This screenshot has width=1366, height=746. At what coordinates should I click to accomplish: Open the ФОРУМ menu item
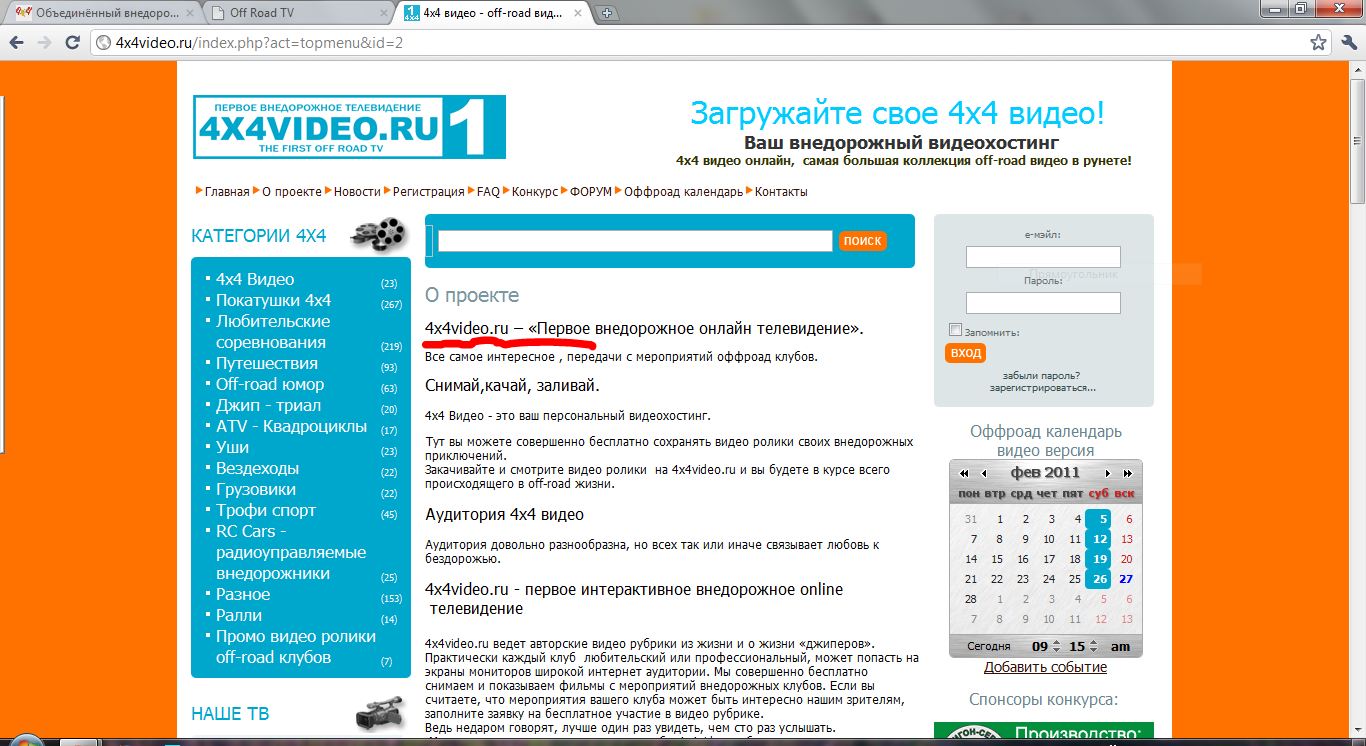(x=591, y=191)
